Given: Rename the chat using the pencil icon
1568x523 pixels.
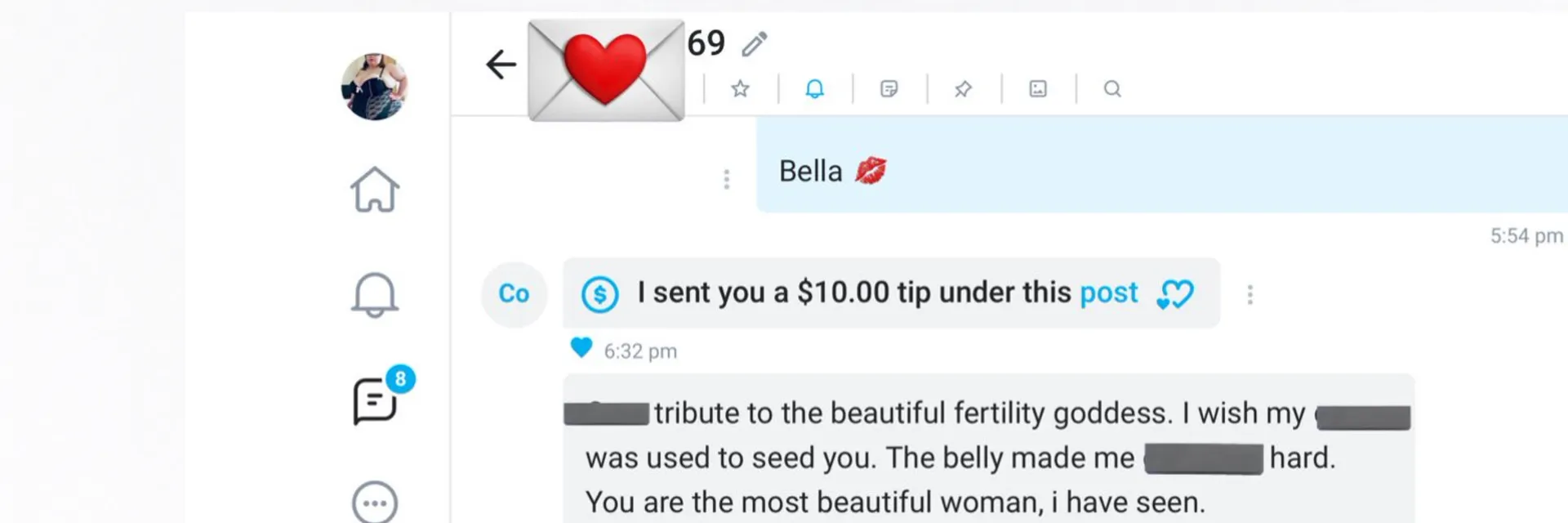Looking at the screenshot, I should click(x=755, y=44).
